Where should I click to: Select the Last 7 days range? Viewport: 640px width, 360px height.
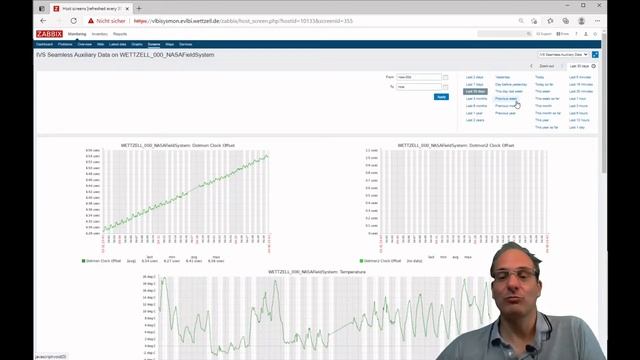pyautogui.click(x=474, y=84)
